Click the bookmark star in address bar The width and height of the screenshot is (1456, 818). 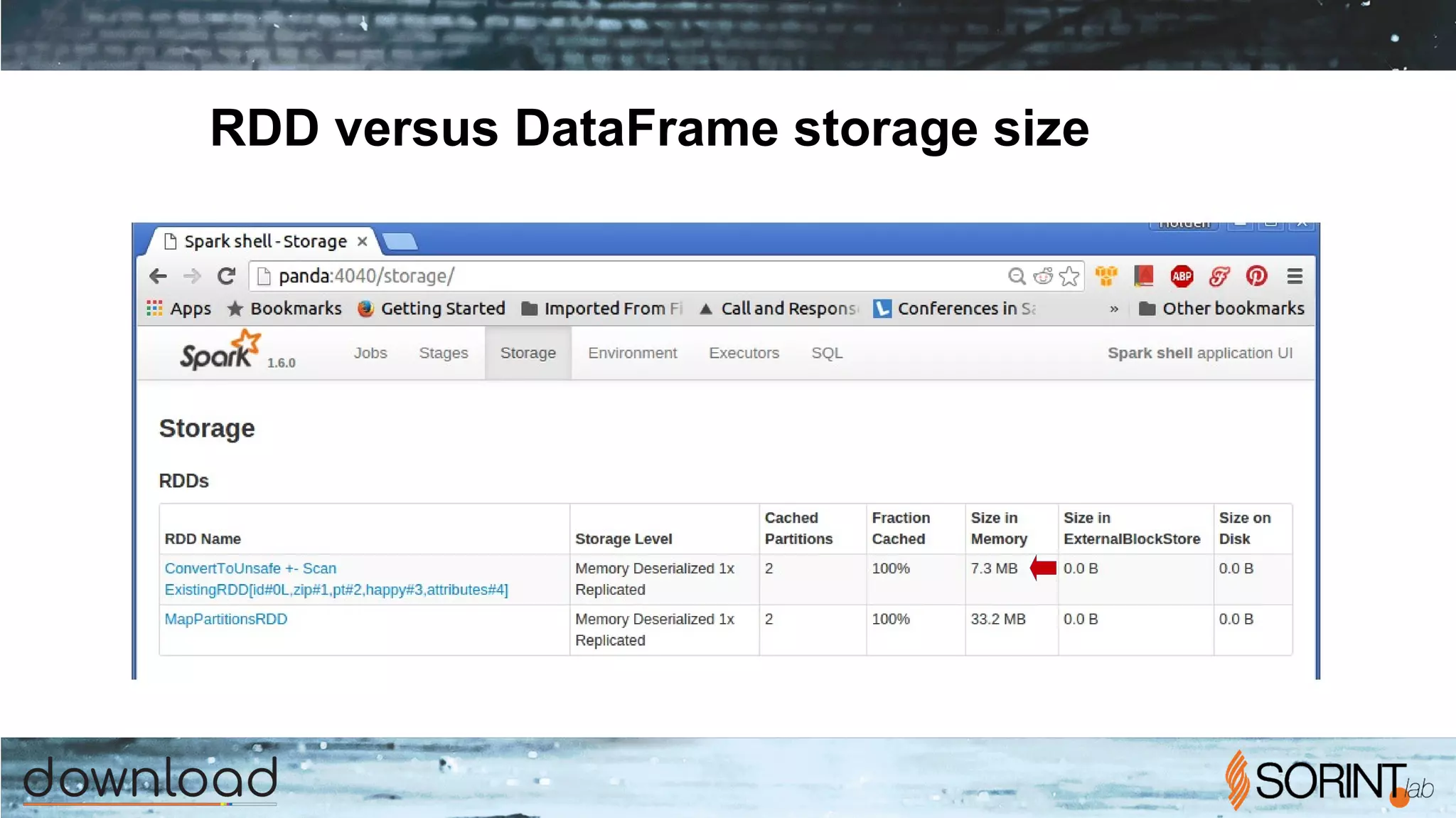pos(1069,276)
